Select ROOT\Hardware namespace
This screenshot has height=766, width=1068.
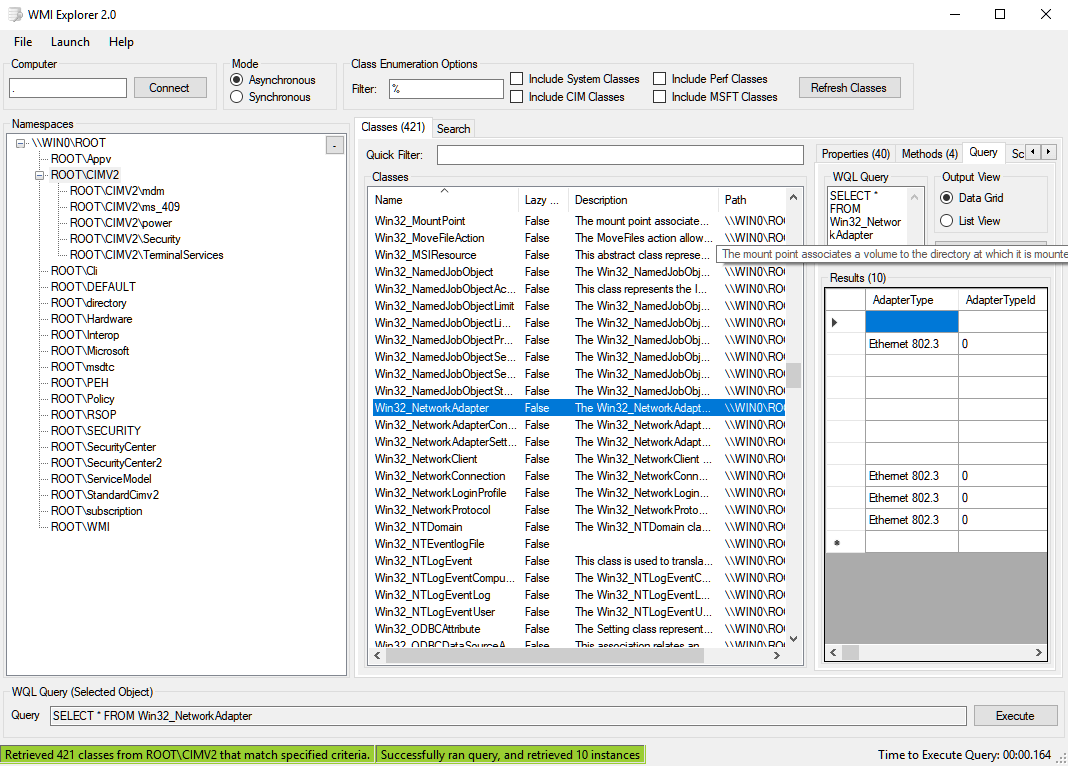coord(91,319)
